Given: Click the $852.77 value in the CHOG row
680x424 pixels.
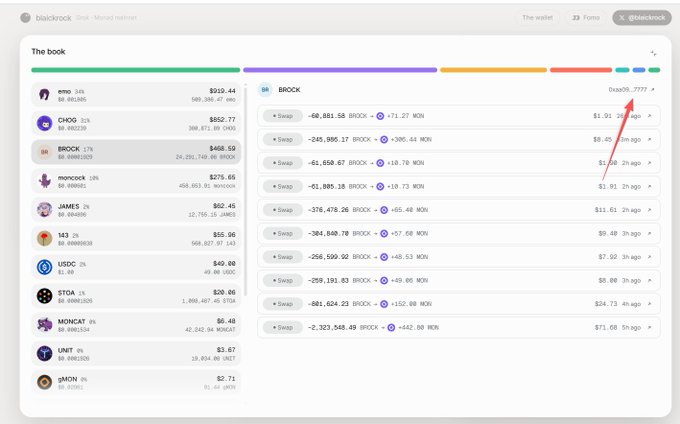Looking at the screenshot, I should [x=222, y=120].
